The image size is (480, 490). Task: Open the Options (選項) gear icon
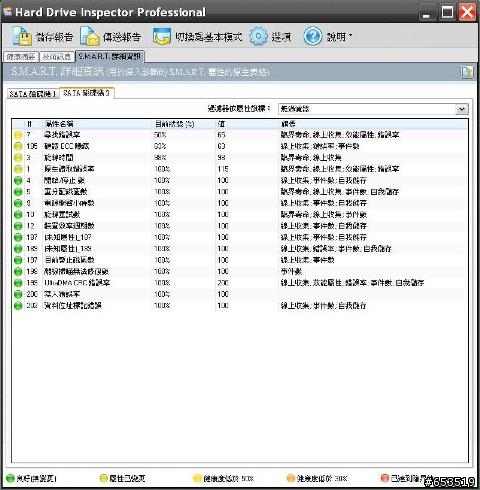(258, 36)
